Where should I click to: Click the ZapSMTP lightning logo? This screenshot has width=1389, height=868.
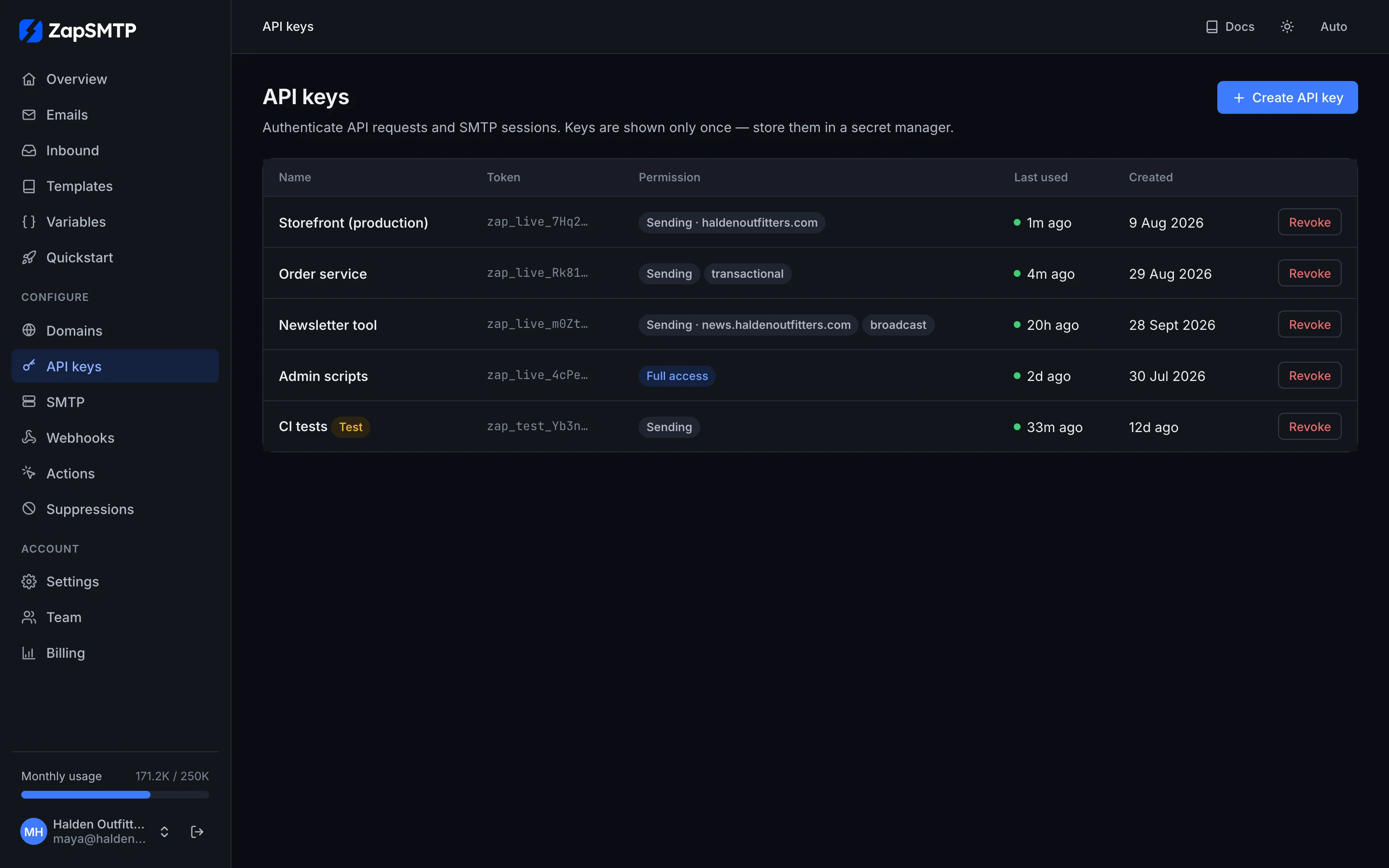tap(30, 30)
